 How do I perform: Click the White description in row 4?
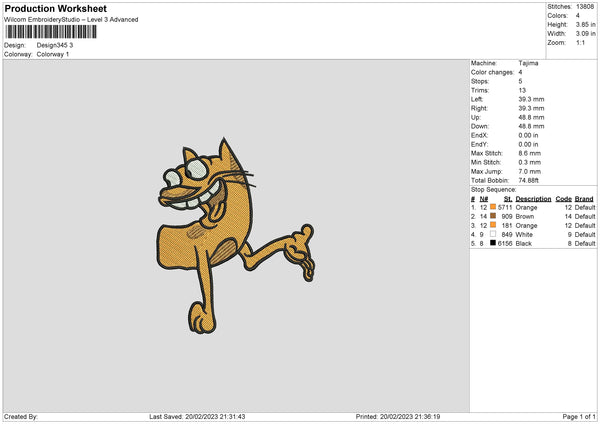pos(524,235)
